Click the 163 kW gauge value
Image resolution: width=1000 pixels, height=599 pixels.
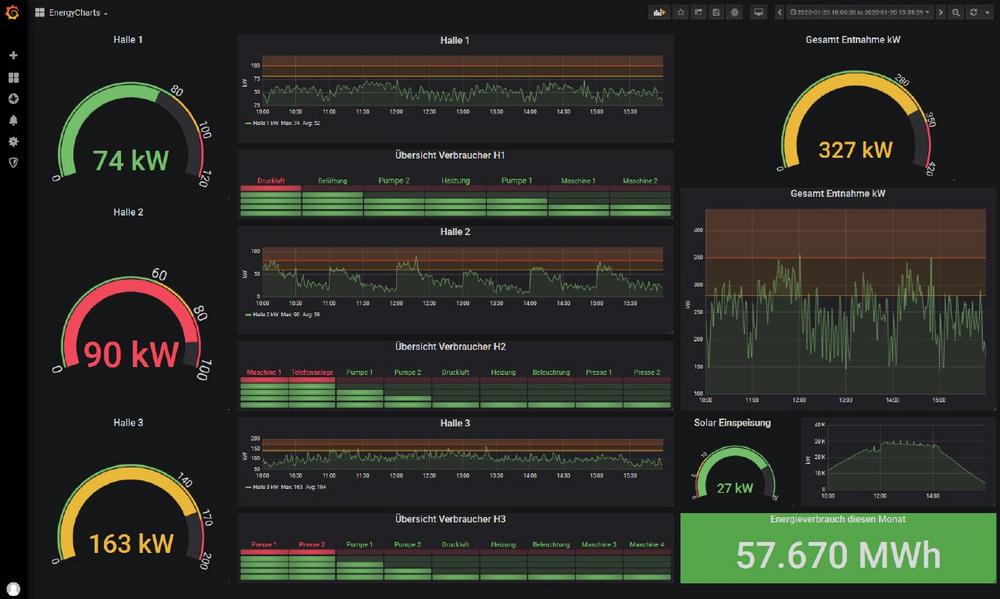click(x=131, y=544)
